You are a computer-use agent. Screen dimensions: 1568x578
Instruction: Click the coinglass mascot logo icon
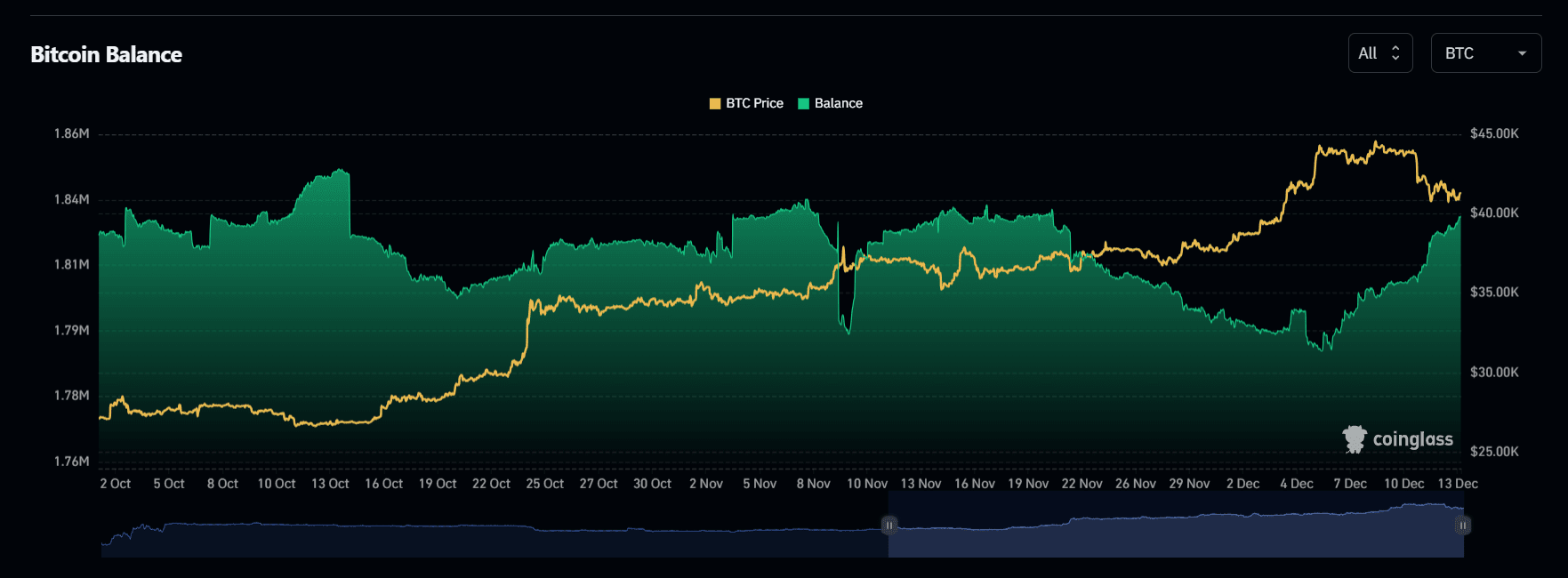pos(1355,439)
